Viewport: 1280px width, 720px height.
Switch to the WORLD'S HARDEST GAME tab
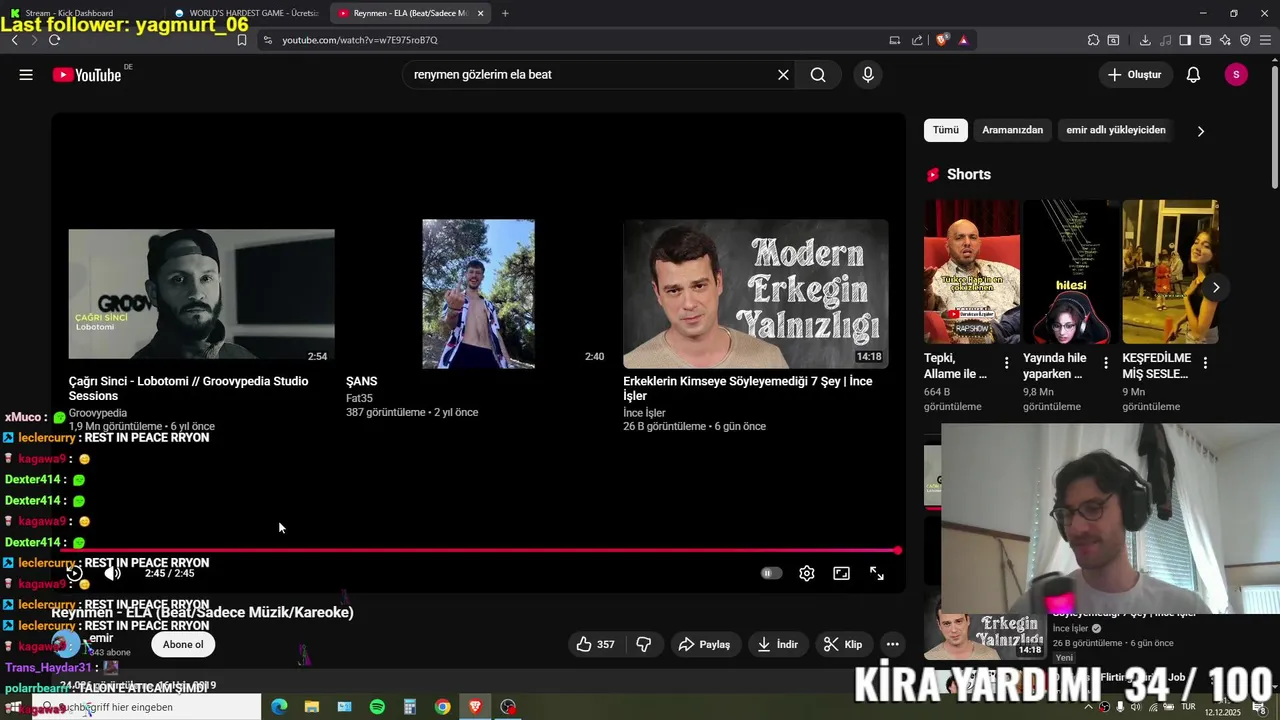245,13
